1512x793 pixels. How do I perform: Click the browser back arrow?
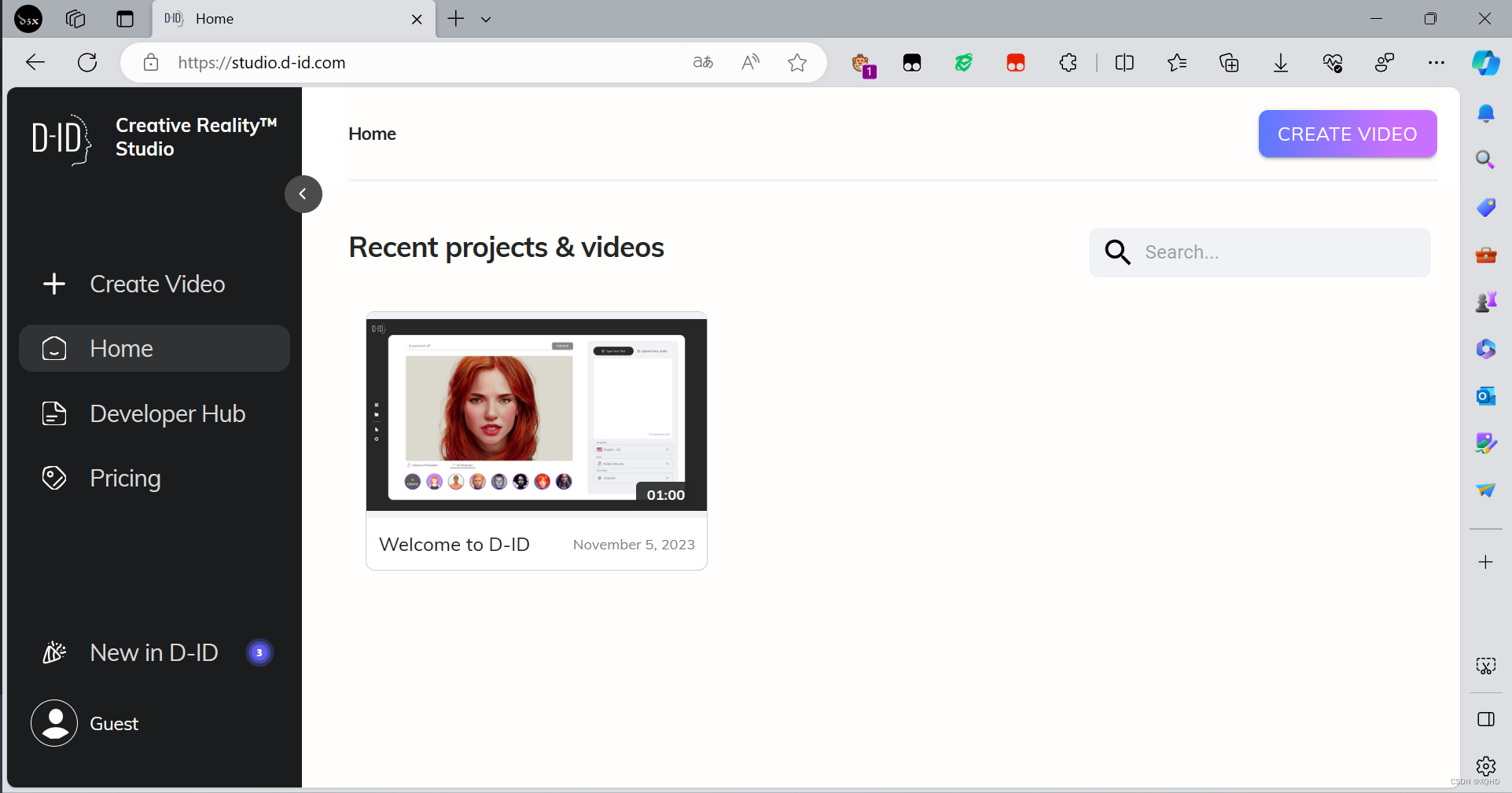pos(35,62)
